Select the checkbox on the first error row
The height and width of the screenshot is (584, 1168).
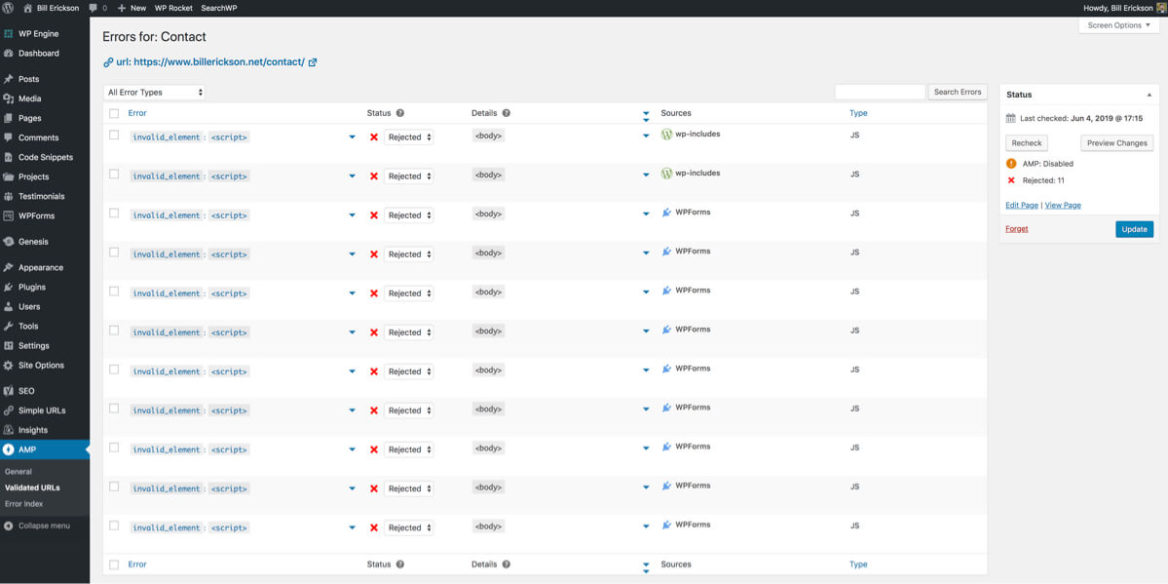click(x=113, y=137)
